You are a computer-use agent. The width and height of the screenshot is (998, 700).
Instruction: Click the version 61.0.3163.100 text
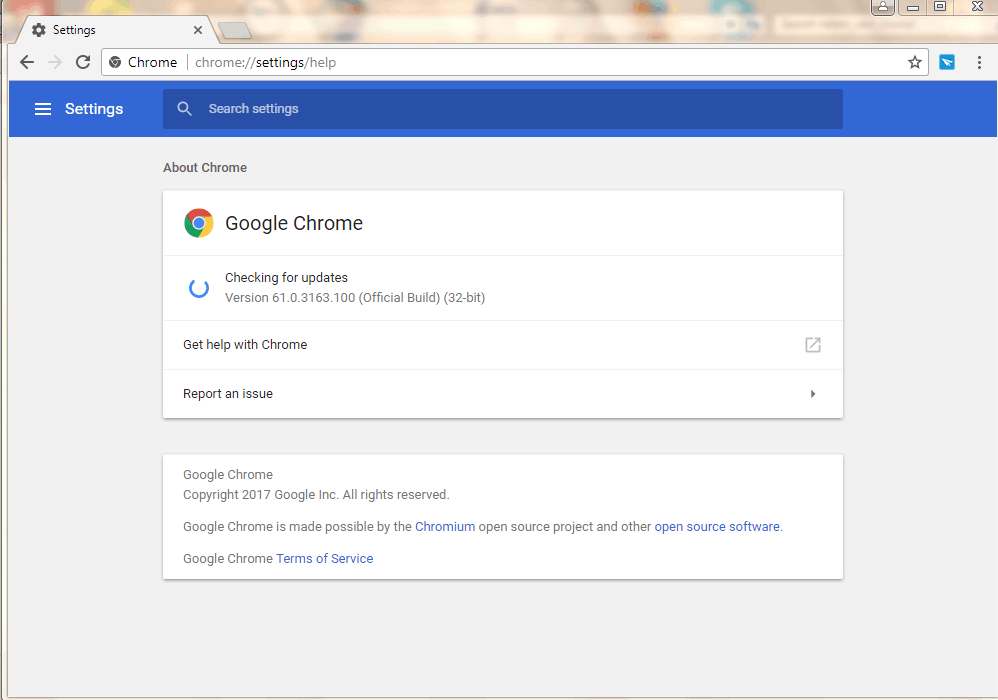(355, 298)
